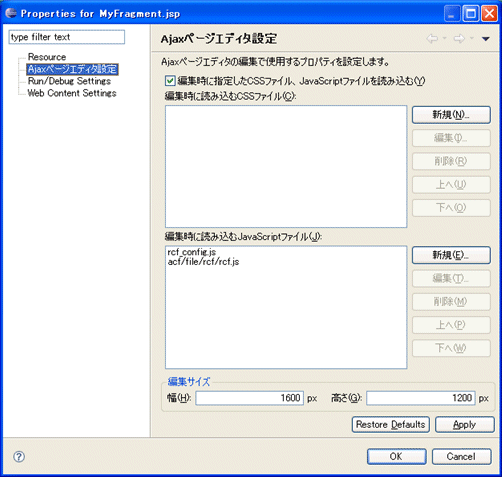Screen dimensions: 502x477
Task: Close the Properties dialog window
Action: pyautogui.click(x=489, y=14)
